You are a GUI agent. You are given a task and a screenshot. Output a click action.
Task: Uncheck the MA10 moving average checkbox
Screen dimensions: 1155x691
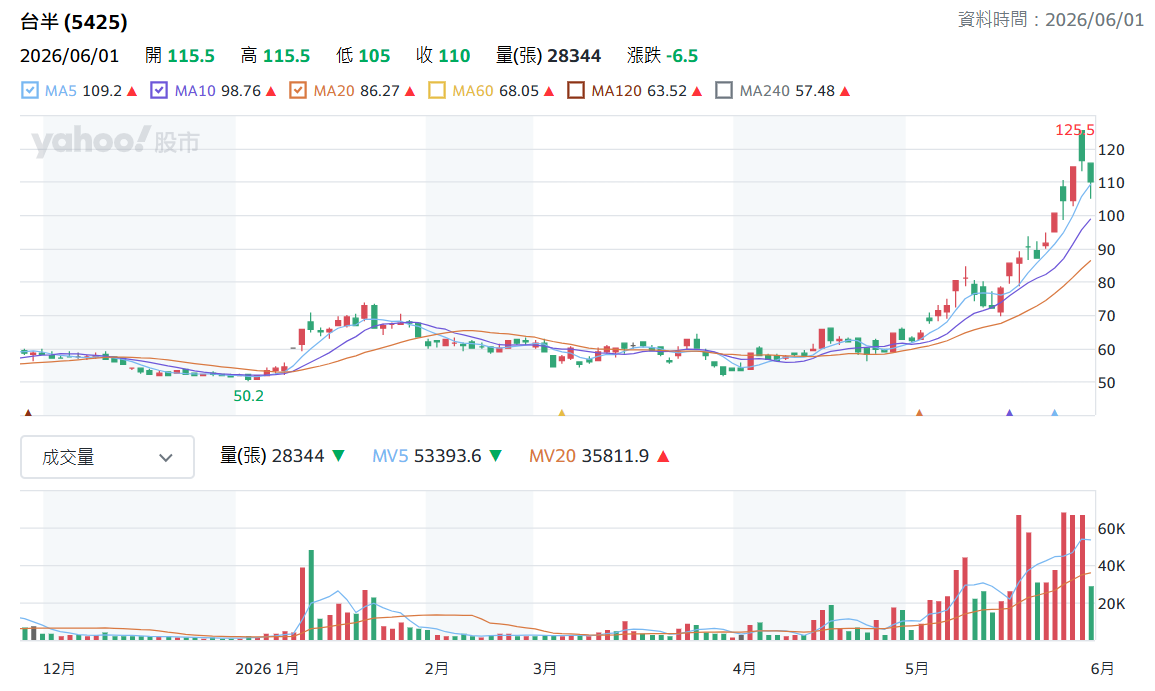[x=158, y=91]
